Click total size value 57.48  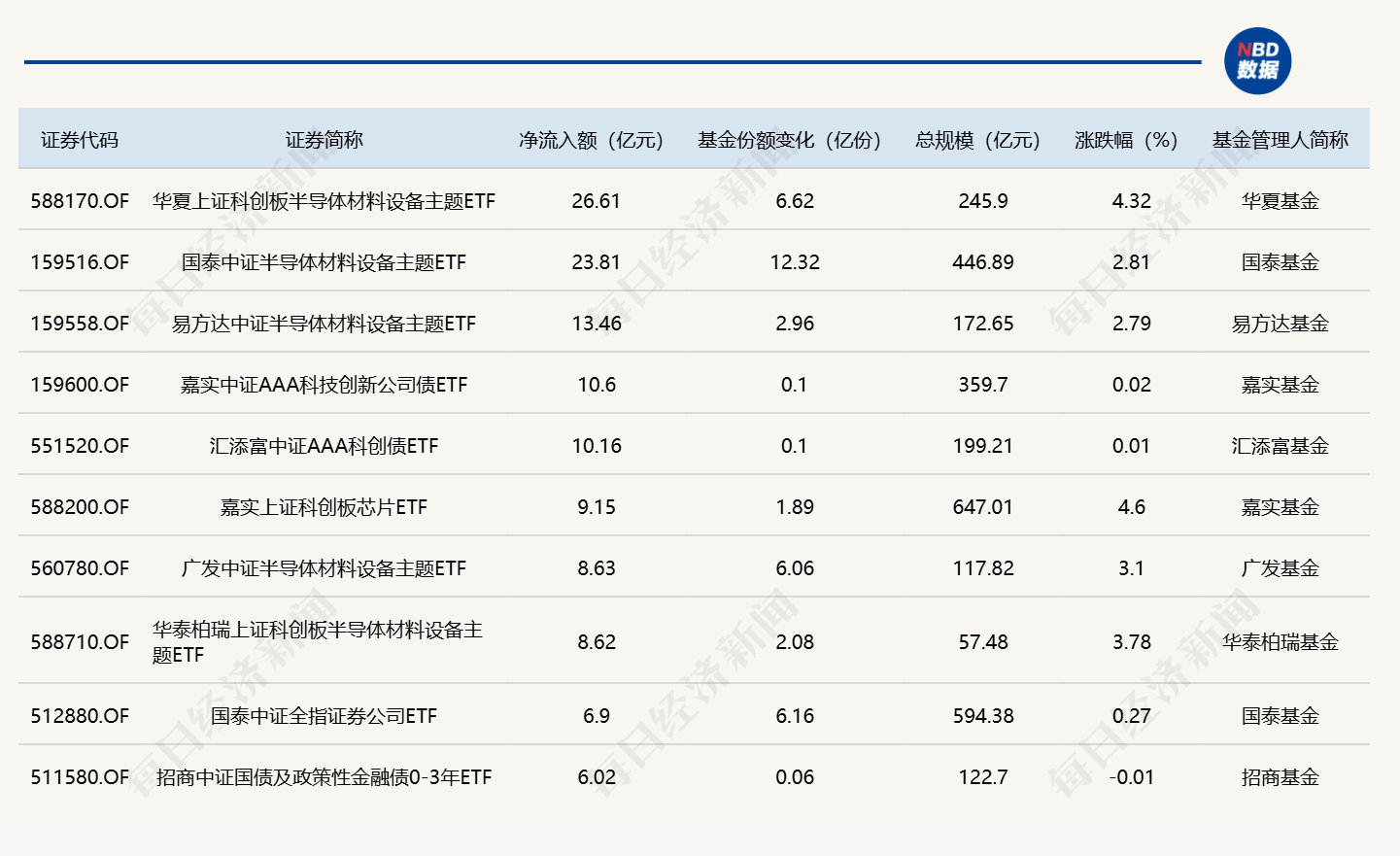click(x=983, y=642)
